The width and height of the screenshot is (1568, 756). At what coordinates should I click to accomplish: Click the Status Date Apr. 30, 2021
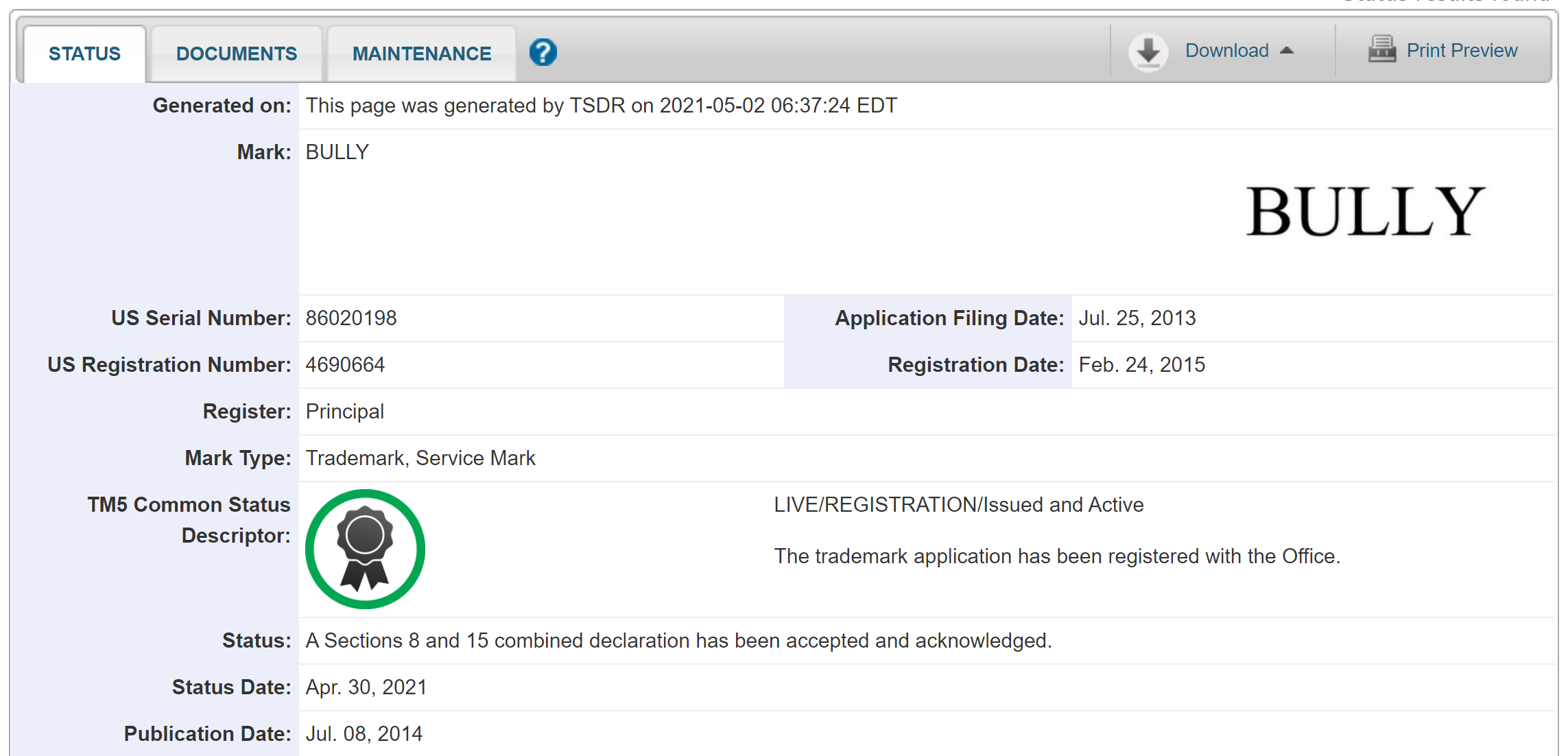tap(366, 687)
